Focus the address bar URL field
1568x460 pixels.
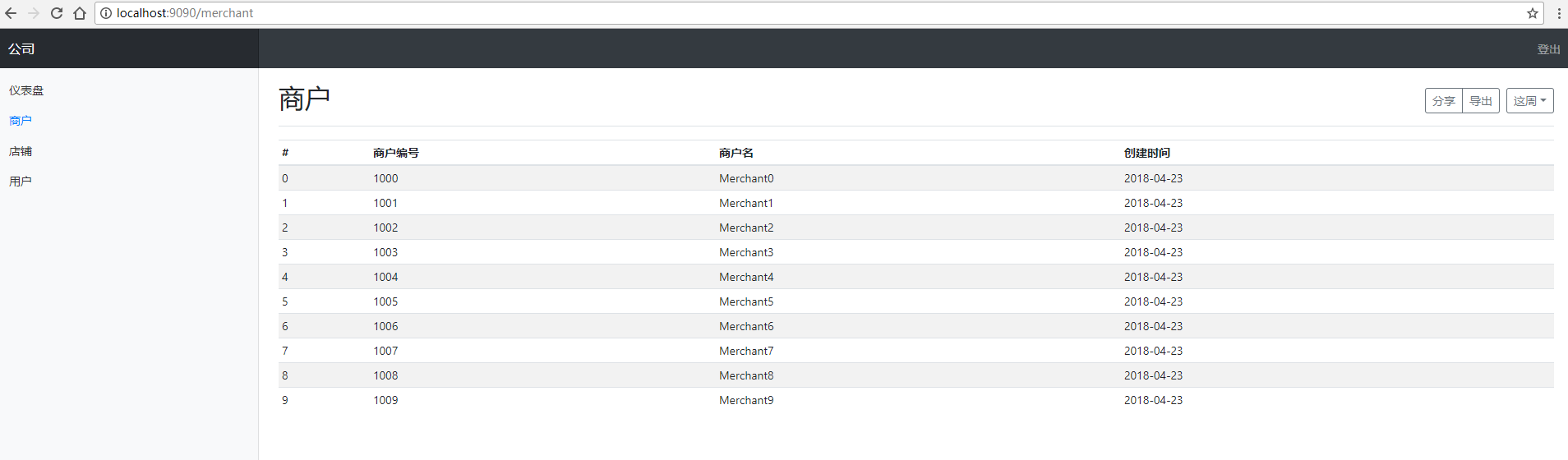[740, 13]
